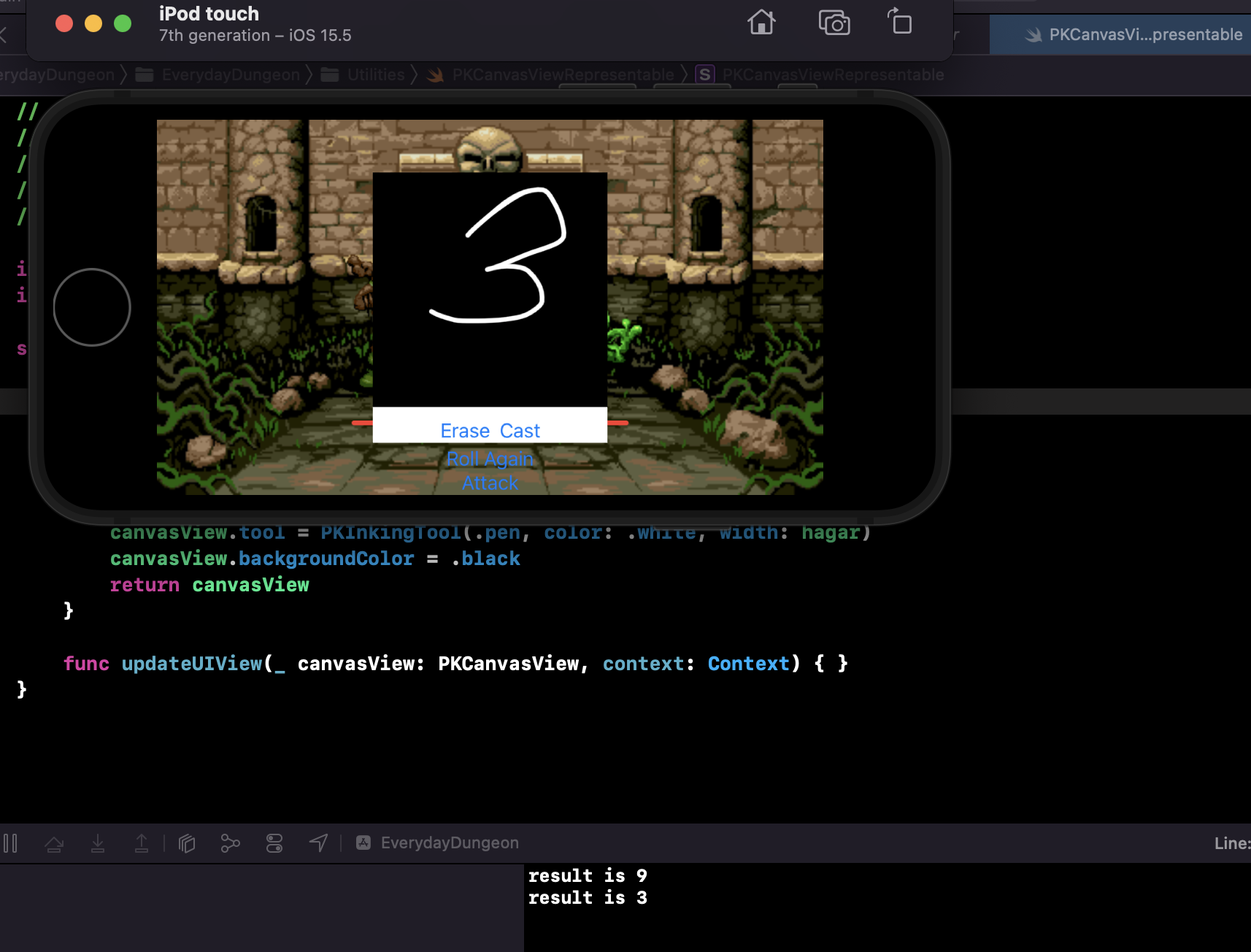Click the Step Out debug icon

point(142,844)
